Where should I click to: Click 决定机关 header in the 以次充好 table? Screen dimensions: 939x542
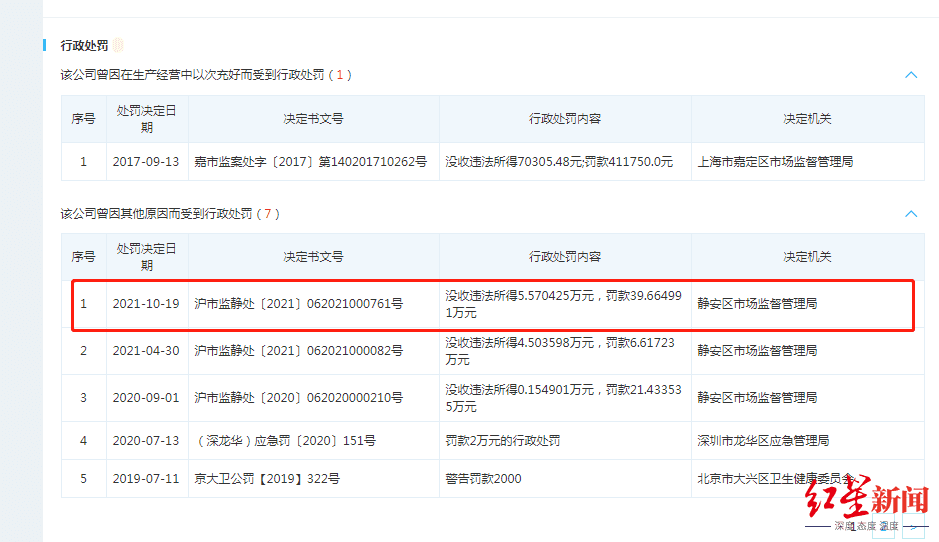807,119
